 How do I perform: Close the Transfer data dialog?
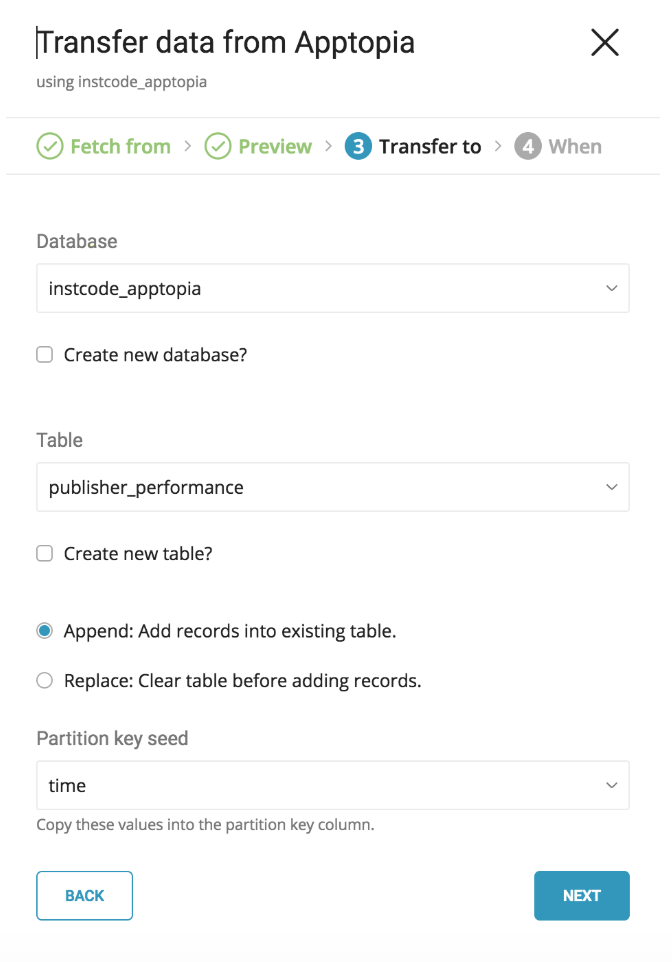[605, 43]
